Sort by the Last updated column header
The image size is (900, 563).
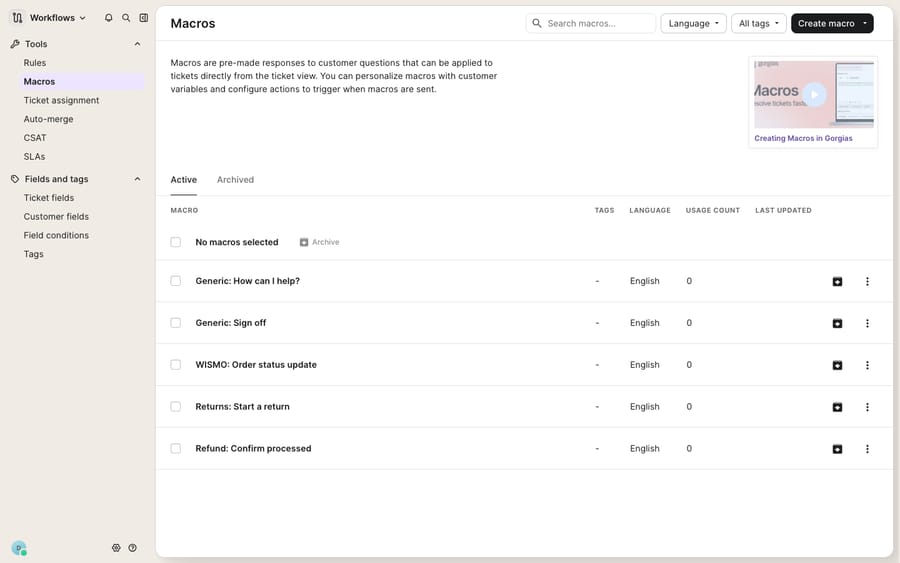click(x=783, y=211)
